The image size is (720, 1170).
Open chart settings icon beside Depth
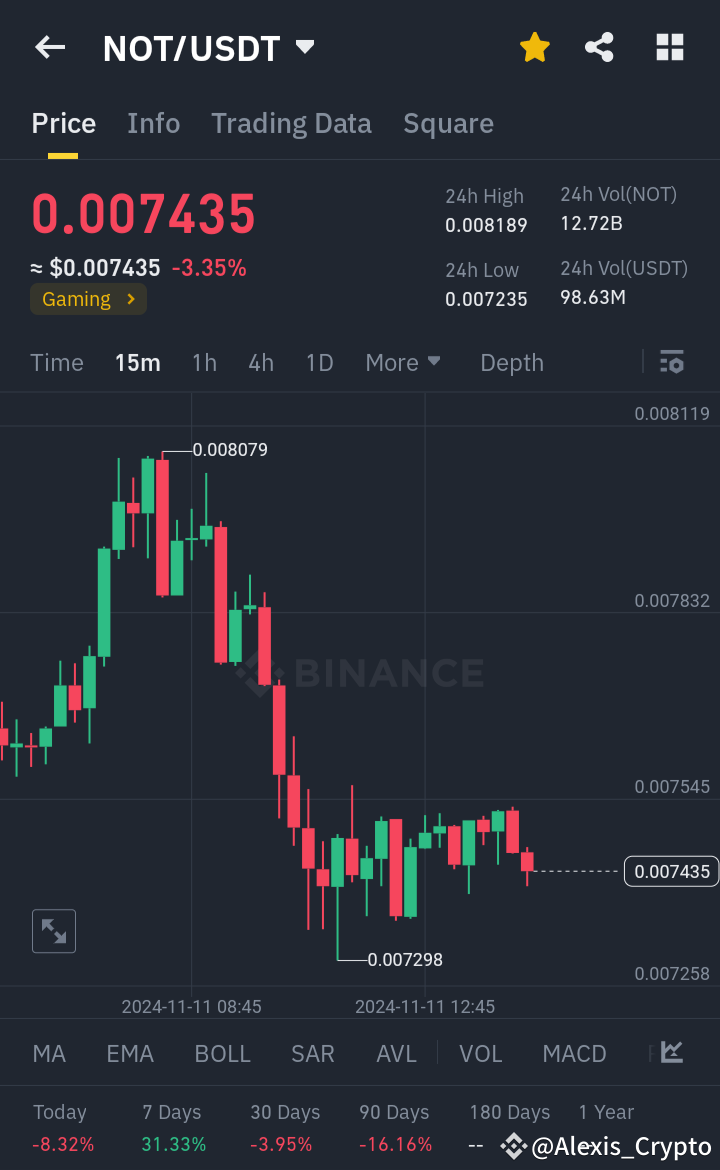point(671,362)
